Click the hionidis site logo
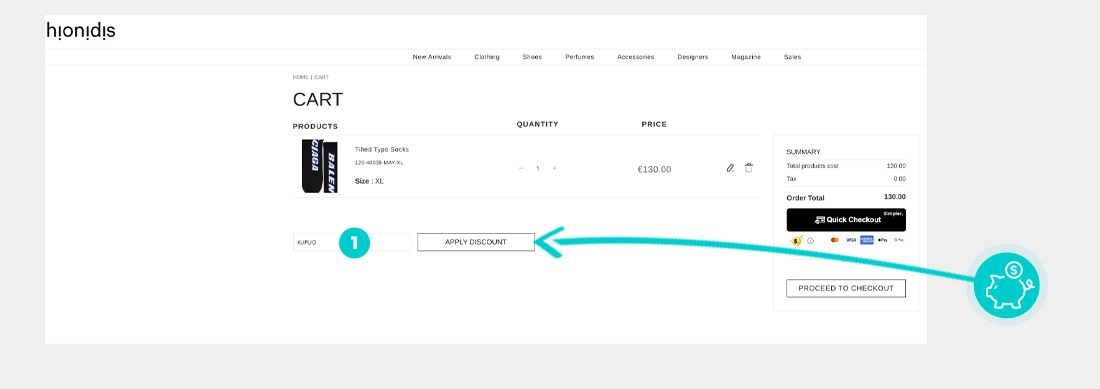 point(81,31)
